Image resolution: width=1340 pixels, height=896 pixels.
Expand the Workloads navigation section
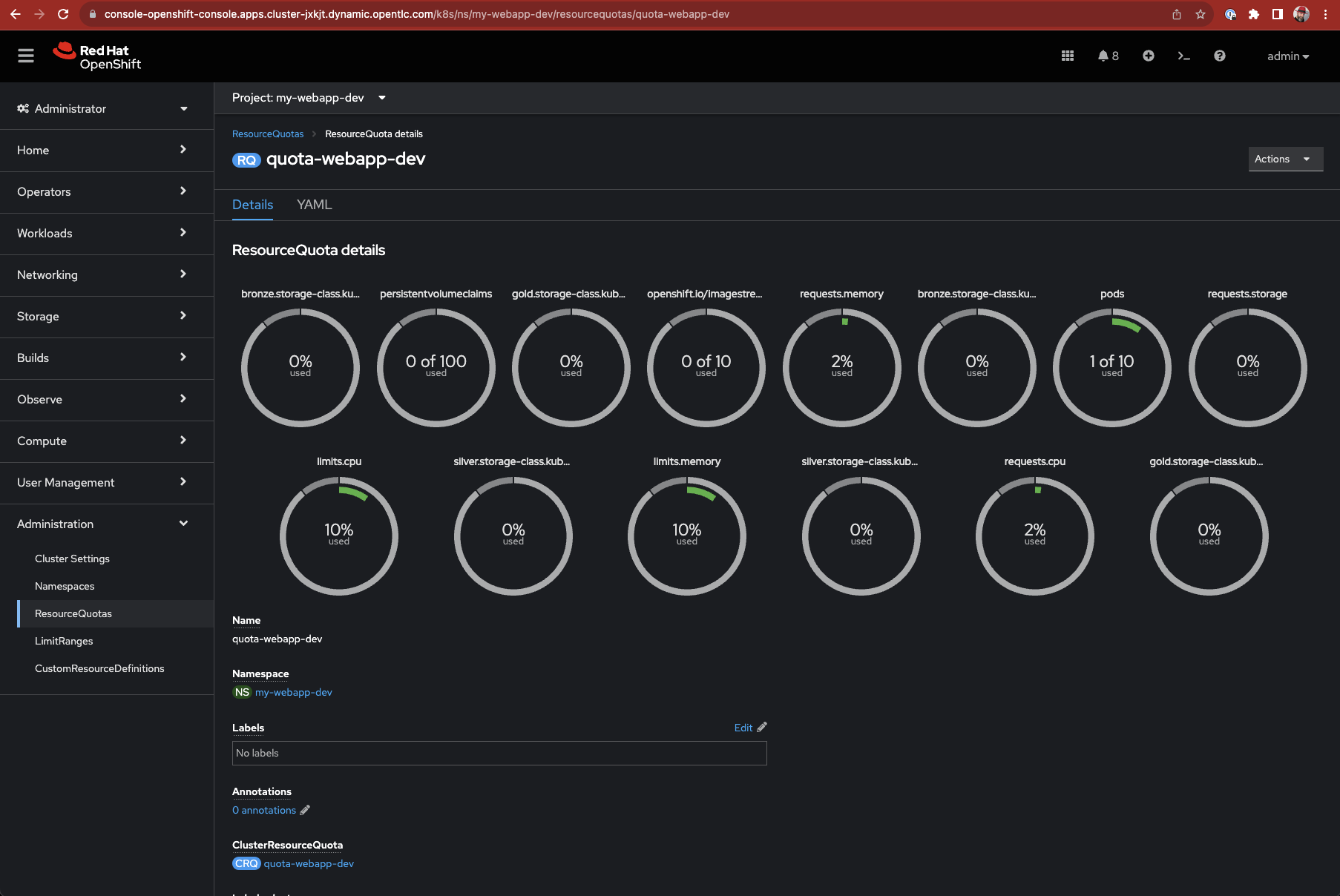point(102,233)
